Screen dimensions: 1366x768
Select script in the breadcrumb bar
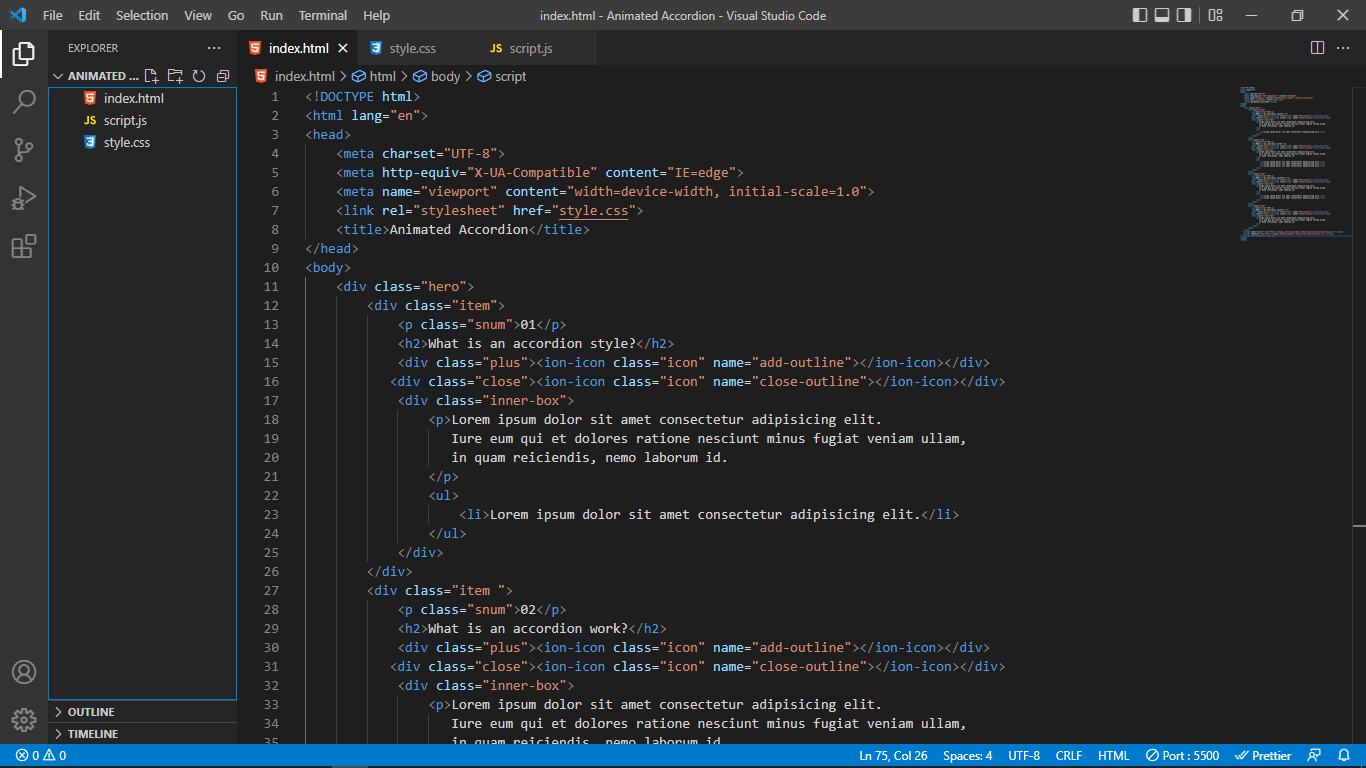tap(508, 75)
